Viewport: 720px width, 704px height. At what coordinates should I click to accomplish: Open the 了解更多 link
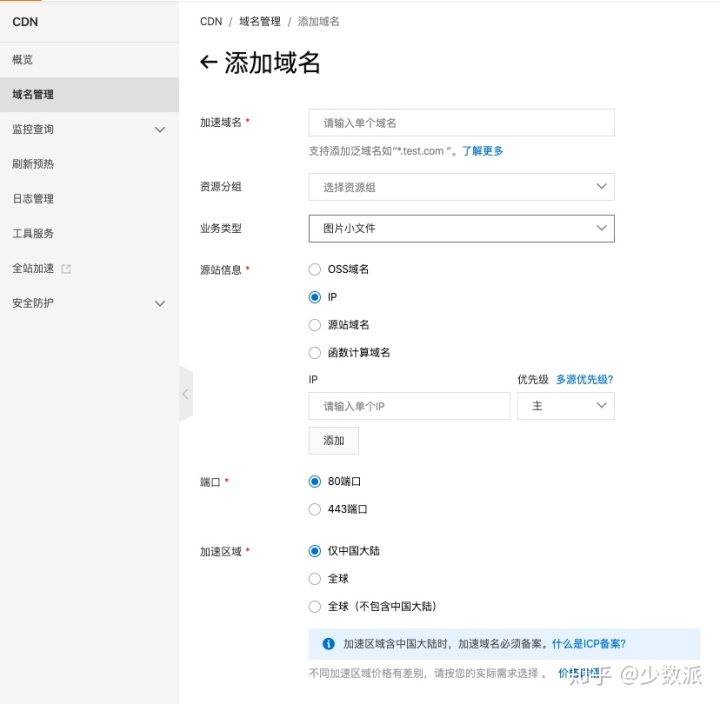482,151
